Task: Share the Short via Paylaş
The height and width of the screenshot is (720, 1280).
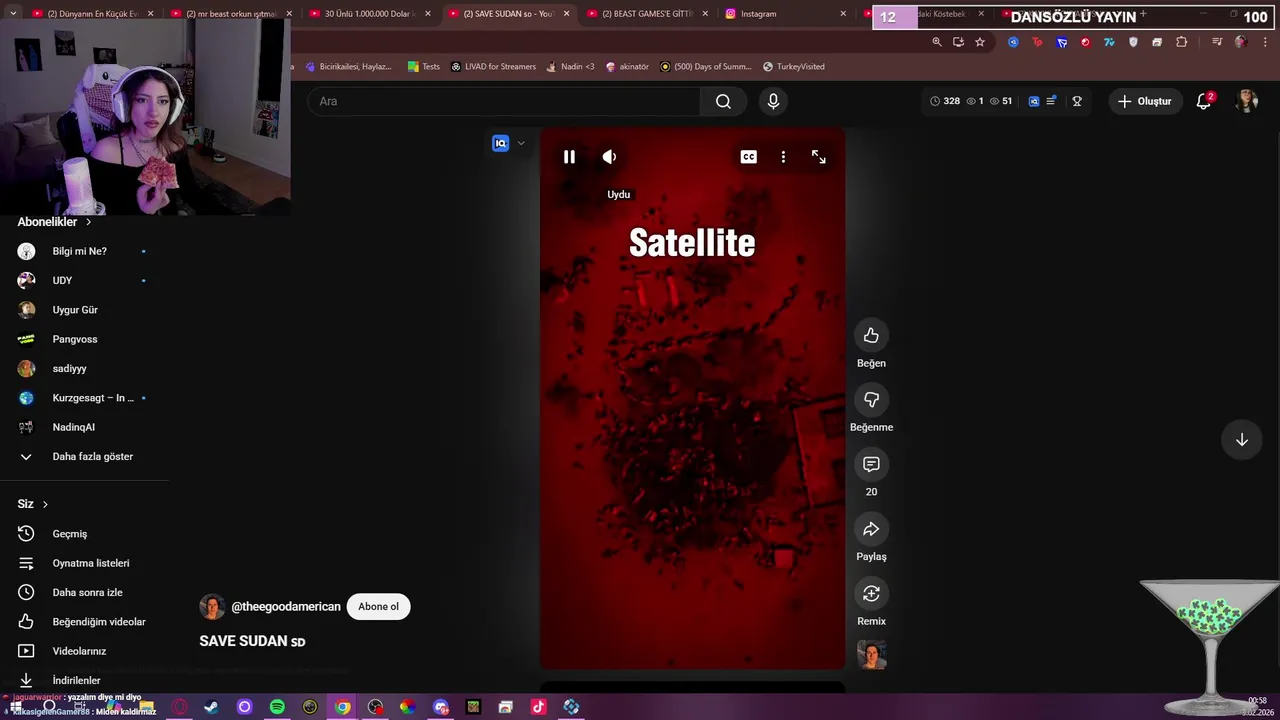Action: pos(871,529)
